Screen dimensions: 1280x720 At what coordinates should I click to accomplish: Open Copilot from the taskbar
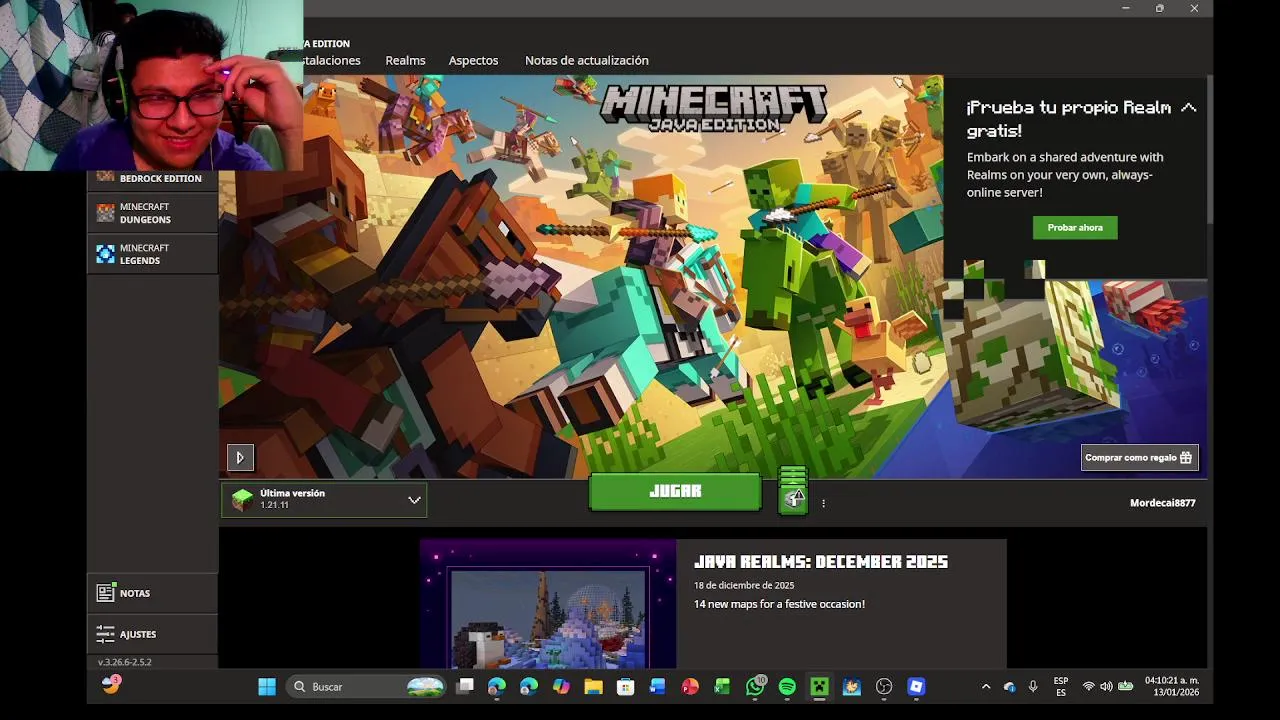[x=561, y=687]
